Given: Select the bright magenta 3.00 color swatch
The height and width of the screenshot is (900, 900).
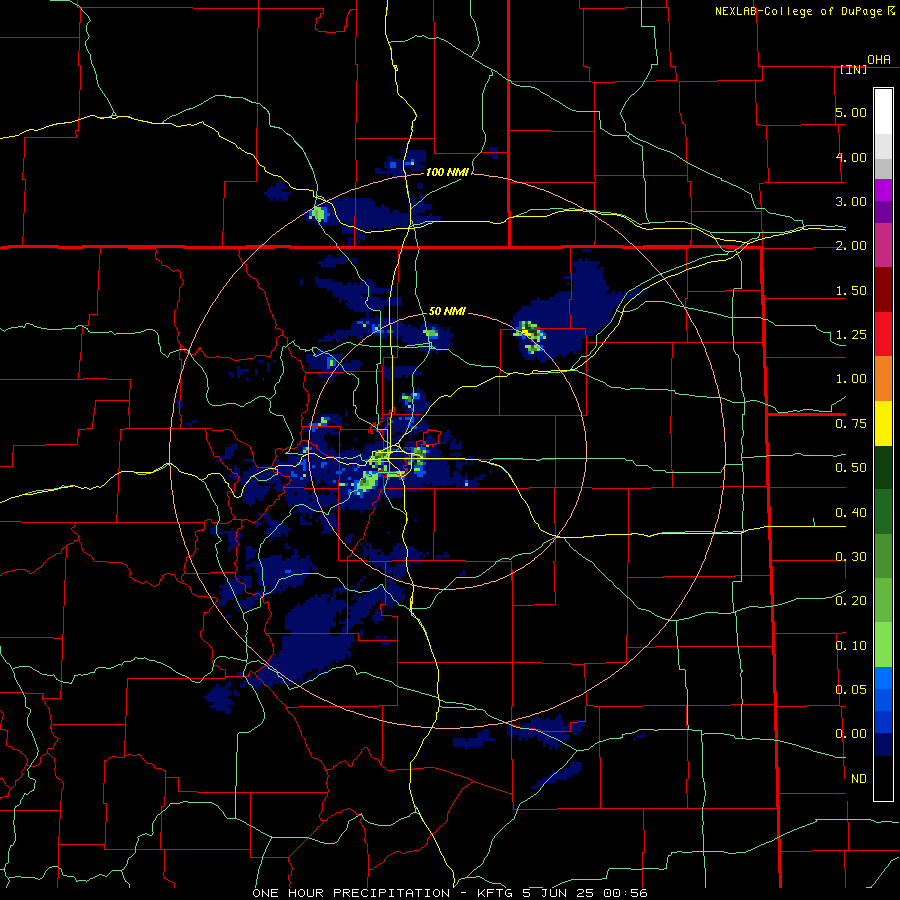Looking at the screenshot, I should pyautogui.click(x=883, y=190).
